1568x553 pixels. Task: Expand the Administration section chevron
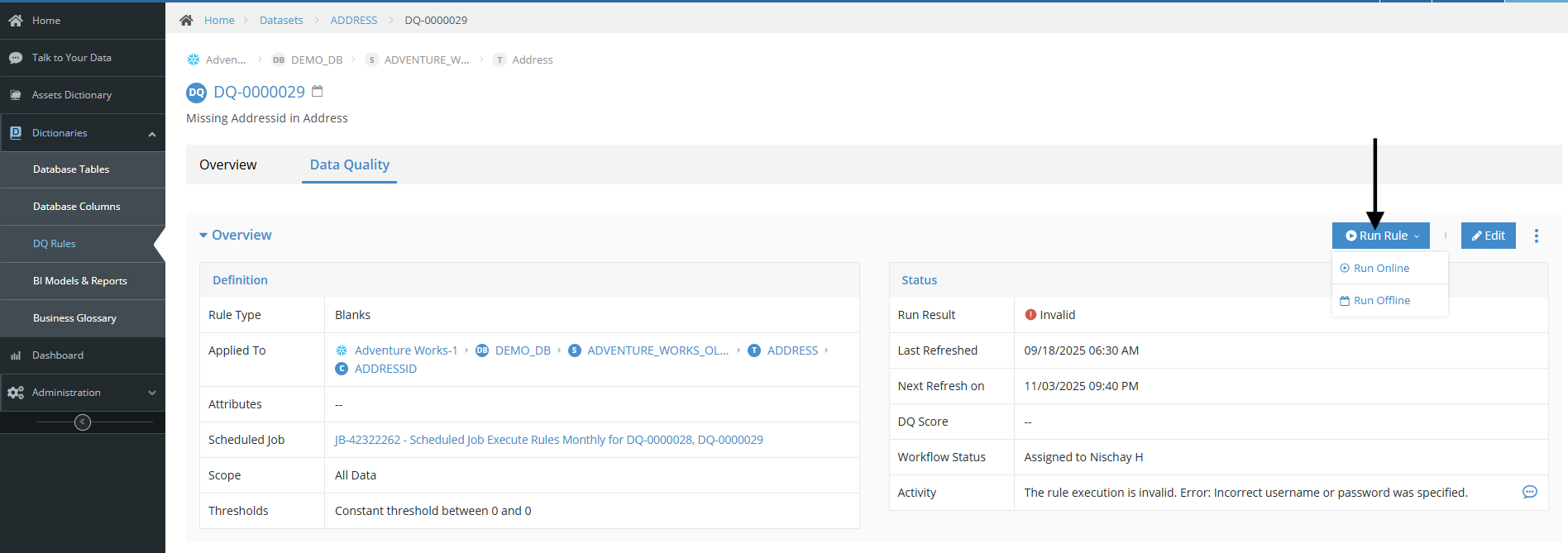pos(152,393)
